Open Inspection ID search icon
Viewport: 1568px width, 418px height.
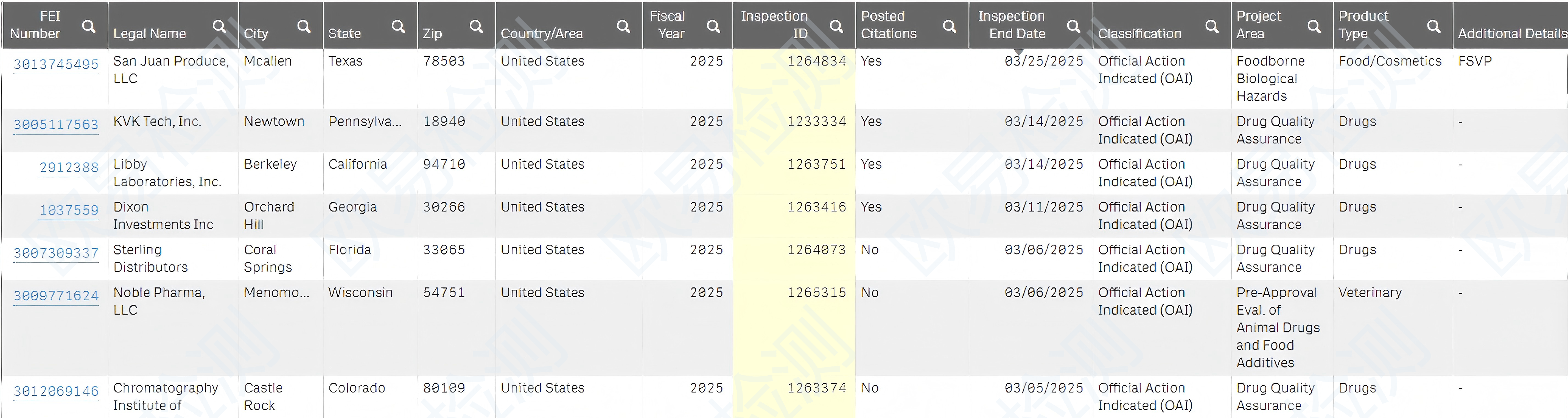coord(836,26)
